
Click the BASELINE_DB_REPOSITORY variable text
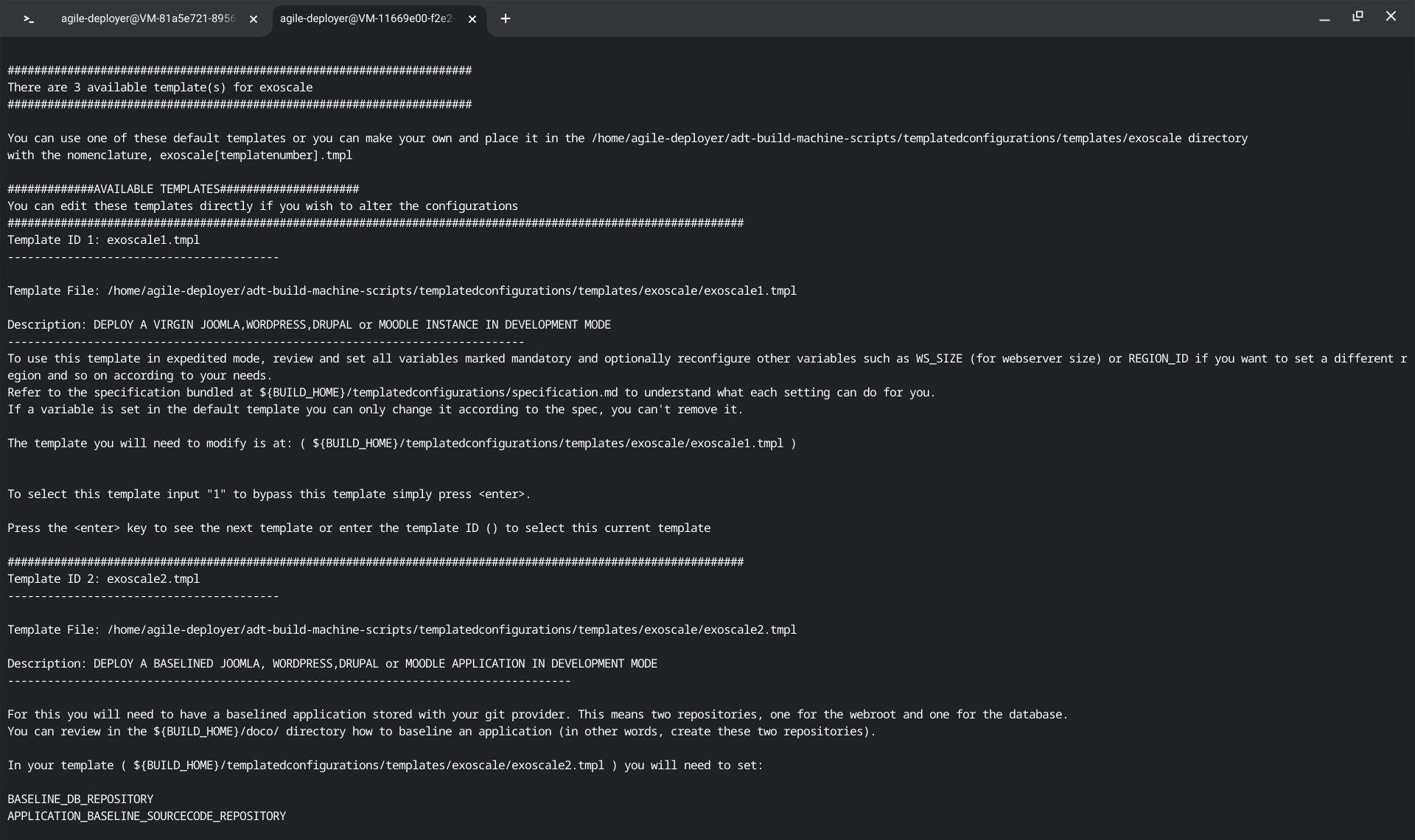click(x=80, y=799)
